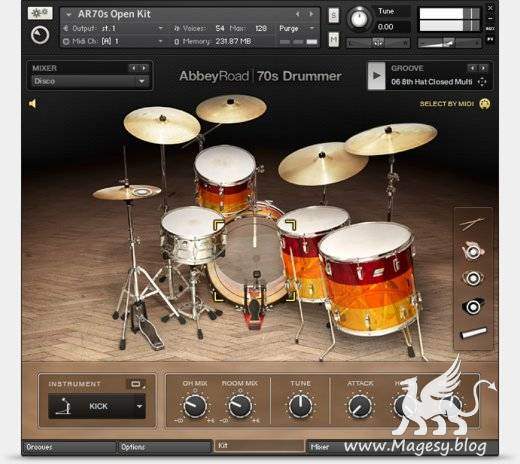This screenshot has width=520, height=464.
Task: Adjust the pan slider under Tune
Action: (378, 43)
